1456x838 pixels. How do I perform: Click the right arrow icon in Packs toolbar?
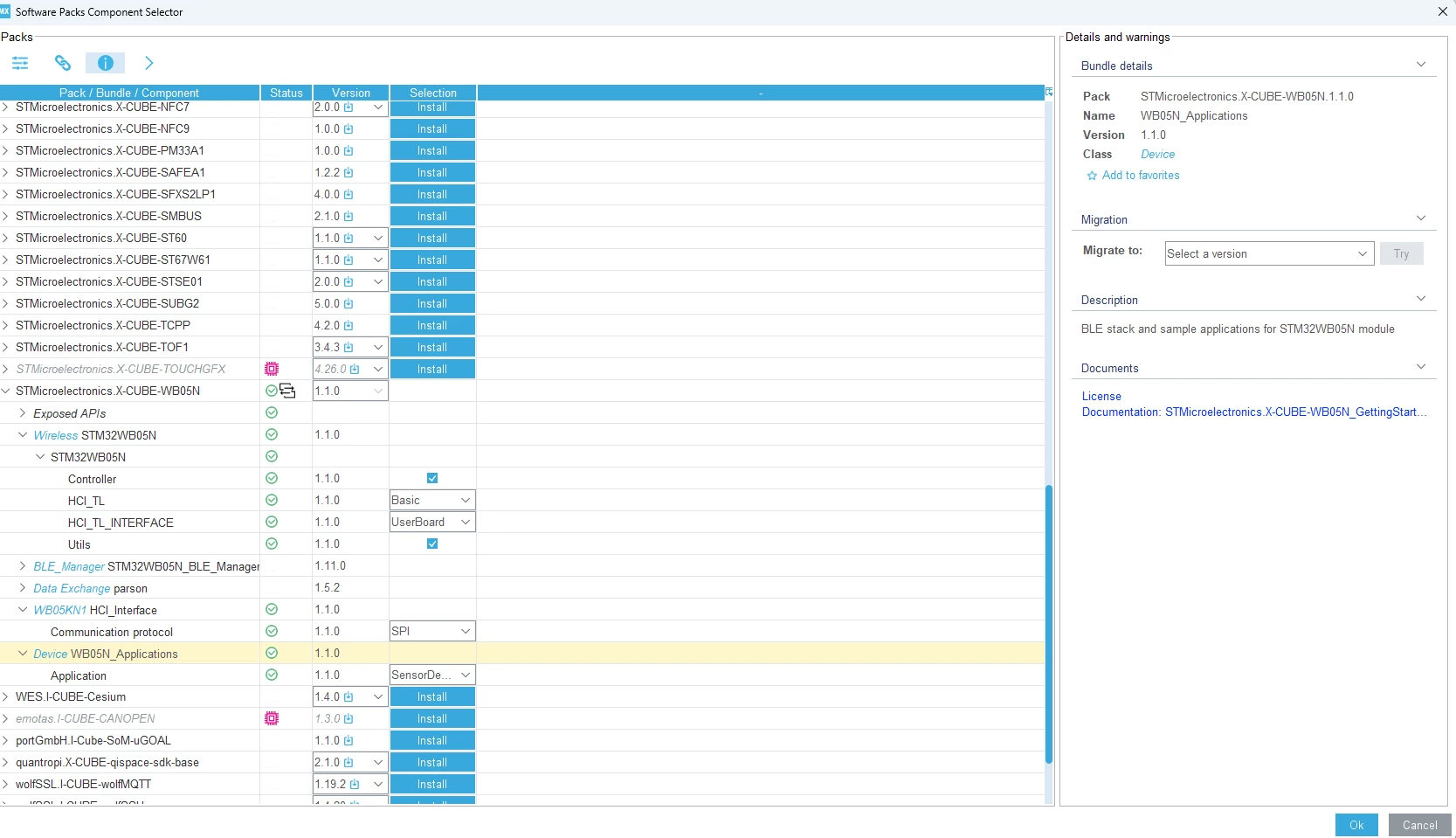point(148,63)
